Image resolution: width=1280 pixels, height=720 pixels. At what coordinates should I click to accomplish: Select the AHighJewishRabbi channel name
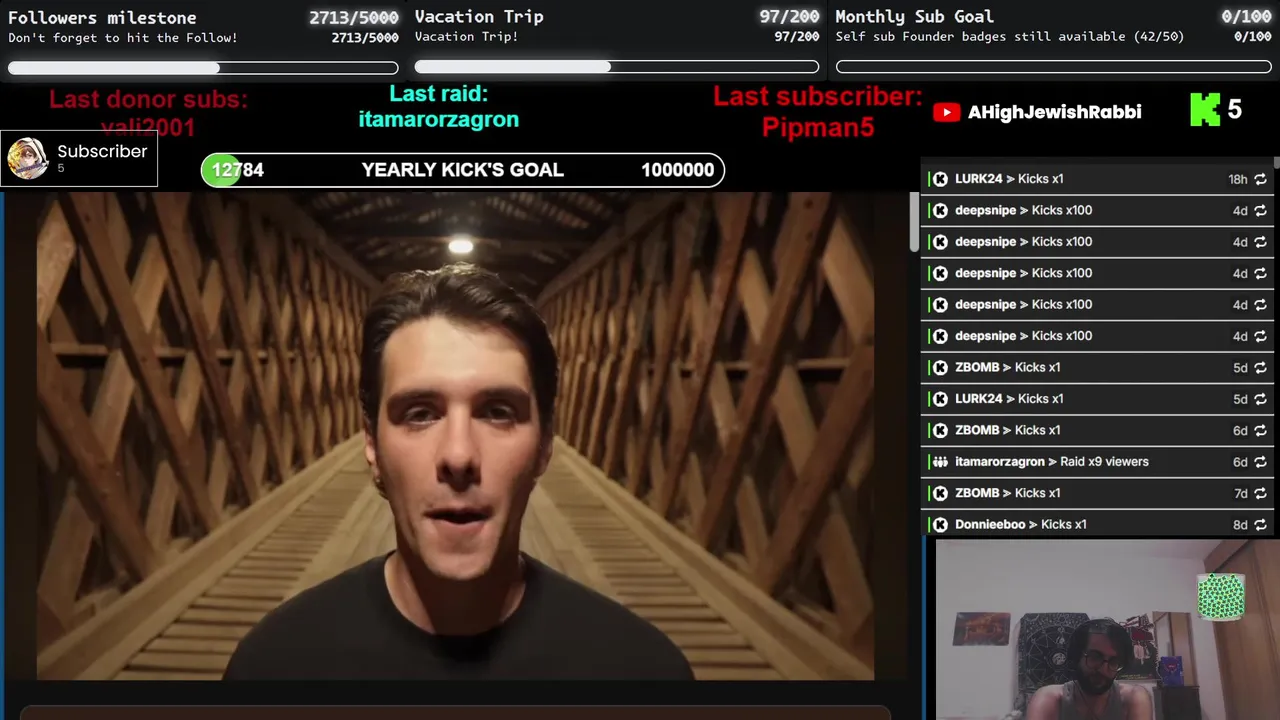click(x=1054, y=112)
